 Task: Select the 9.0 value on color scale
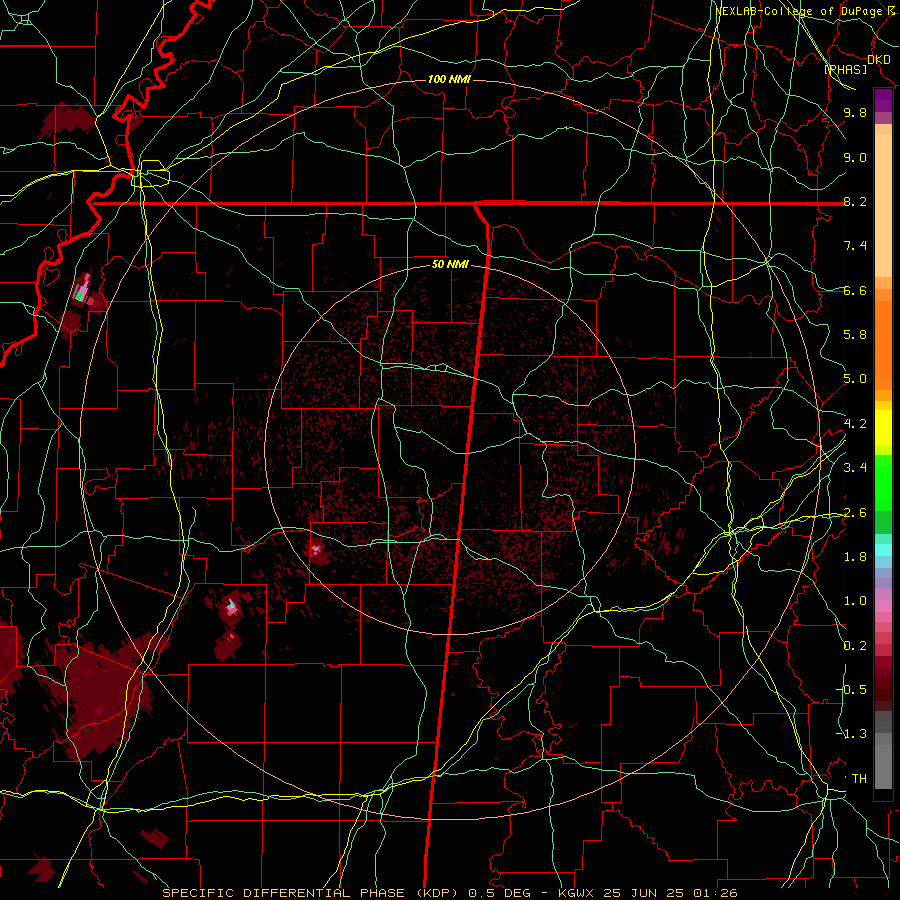click(855, 157)
